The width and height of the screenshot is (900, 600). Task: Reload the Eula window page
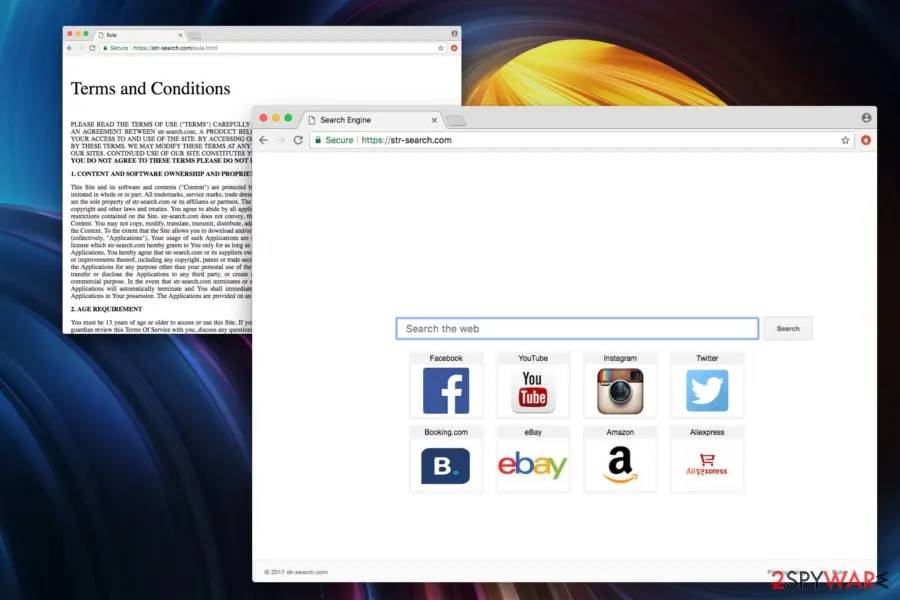92,48
